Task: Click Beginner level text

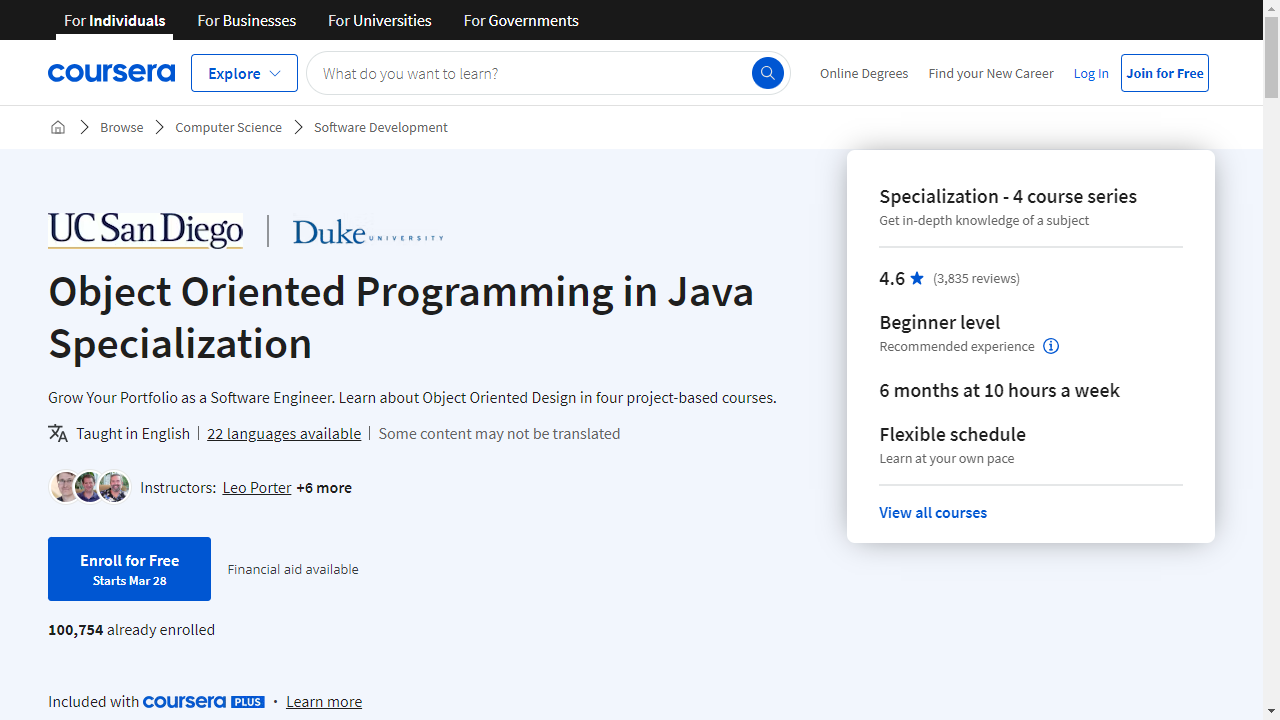Action: coord(940,322)
